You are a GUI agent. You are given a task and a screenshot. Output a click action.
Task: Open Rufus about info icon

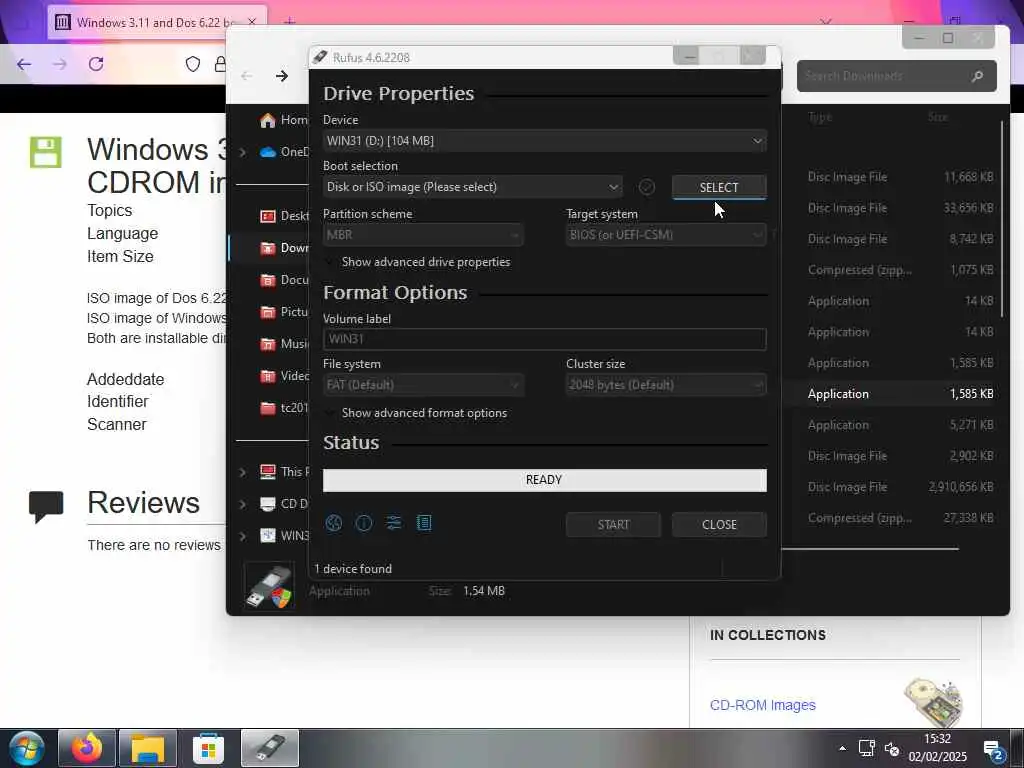coord(364,523)
